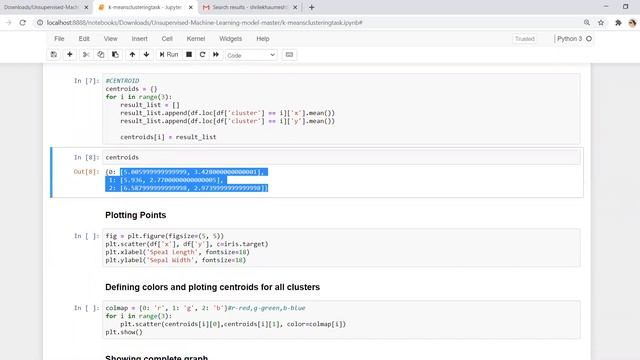Run the selected cell
640x360 pixels.
[x=169, y=55]
